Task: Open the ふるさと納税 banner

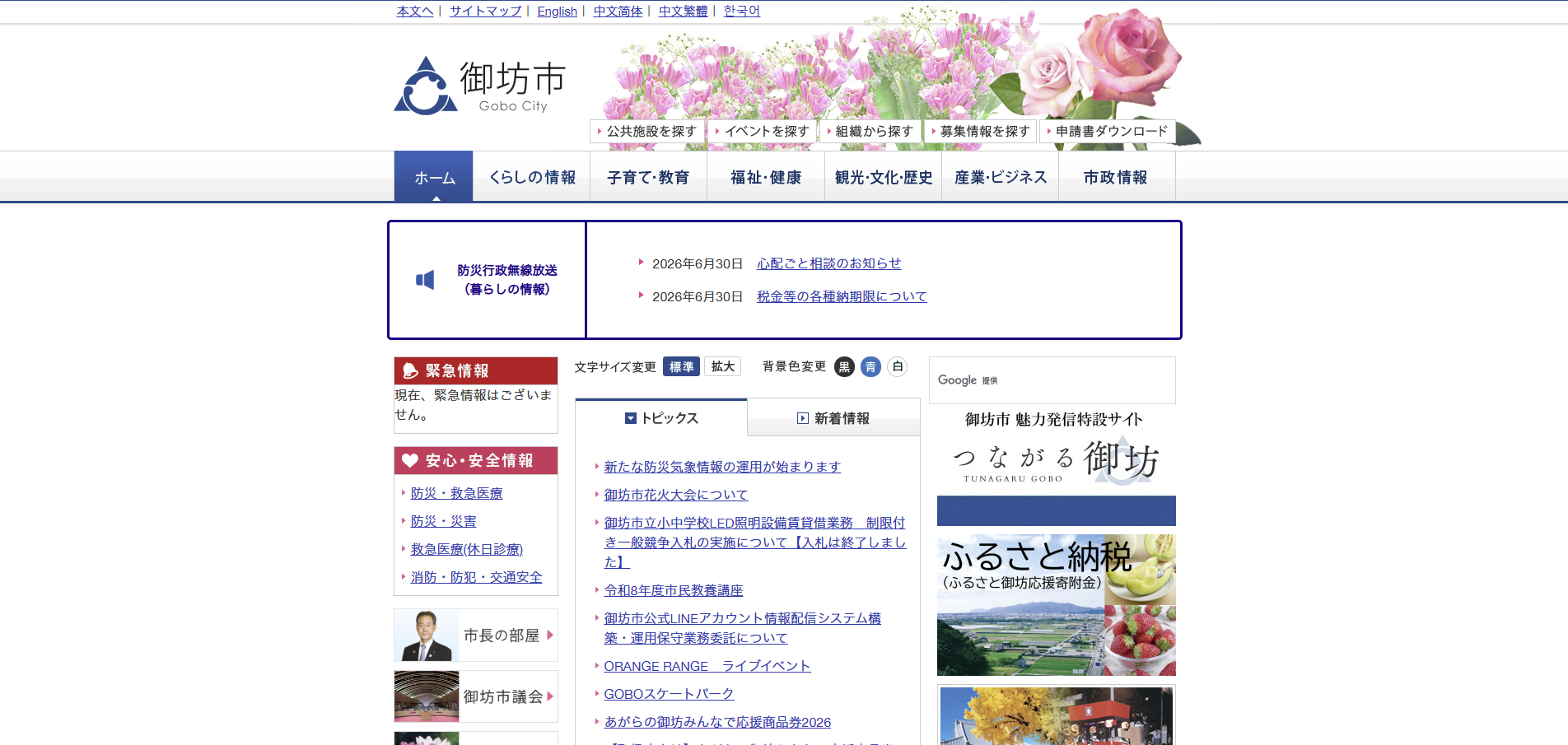Action: (1057, 605)
